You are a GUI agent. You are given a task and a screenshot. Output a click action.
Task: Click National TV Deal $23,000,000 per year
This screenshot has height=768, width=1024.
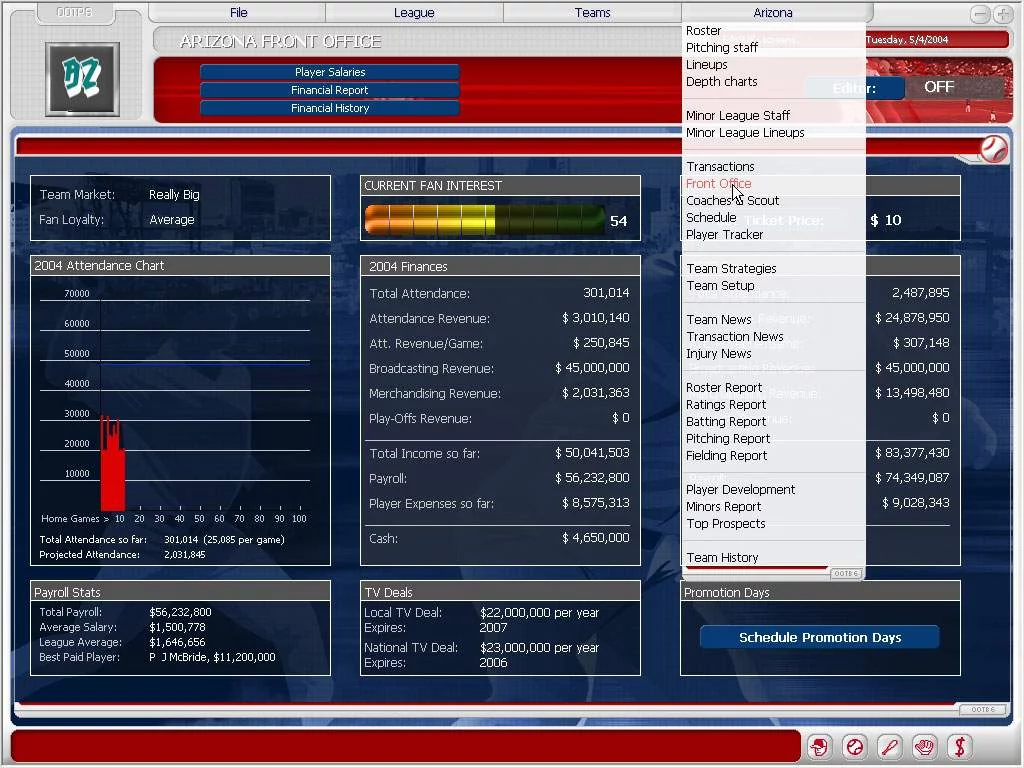(539, 647)
